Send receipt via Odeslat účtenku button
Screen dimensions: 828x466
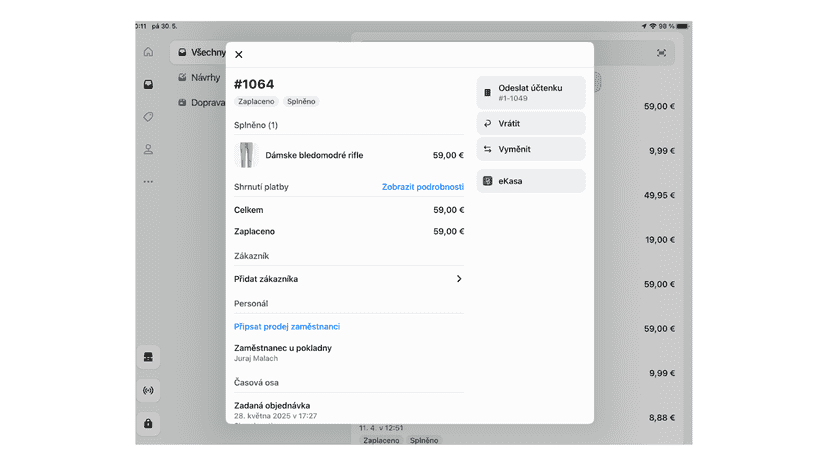tap(531, 92)
